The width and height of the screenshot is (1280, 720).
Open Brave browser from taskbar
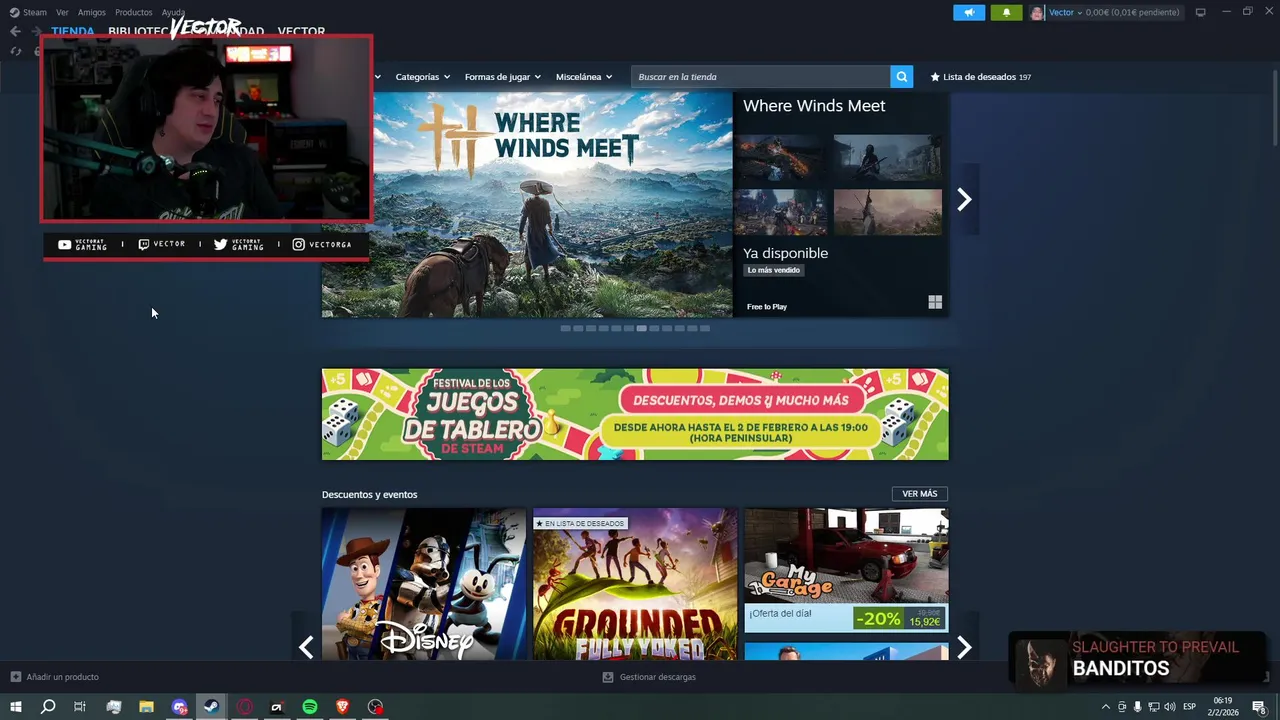click(343, 707)
